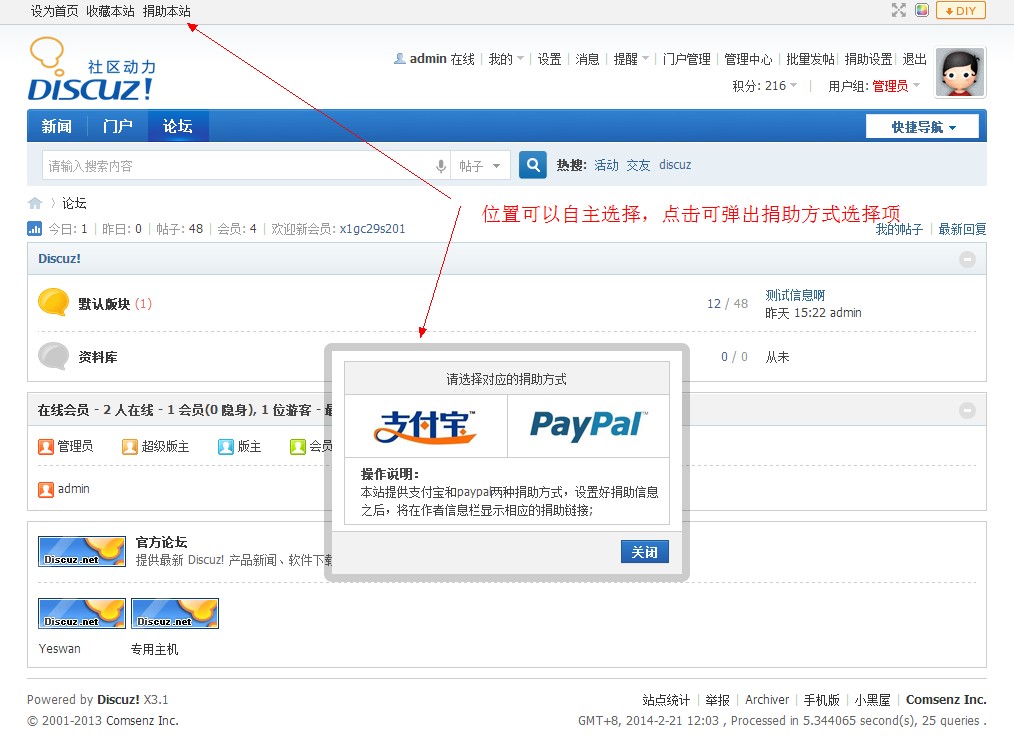Viewport: 1014px width, 754px height.
Task: Select the 新闻 tab
Action: point(56,126)
